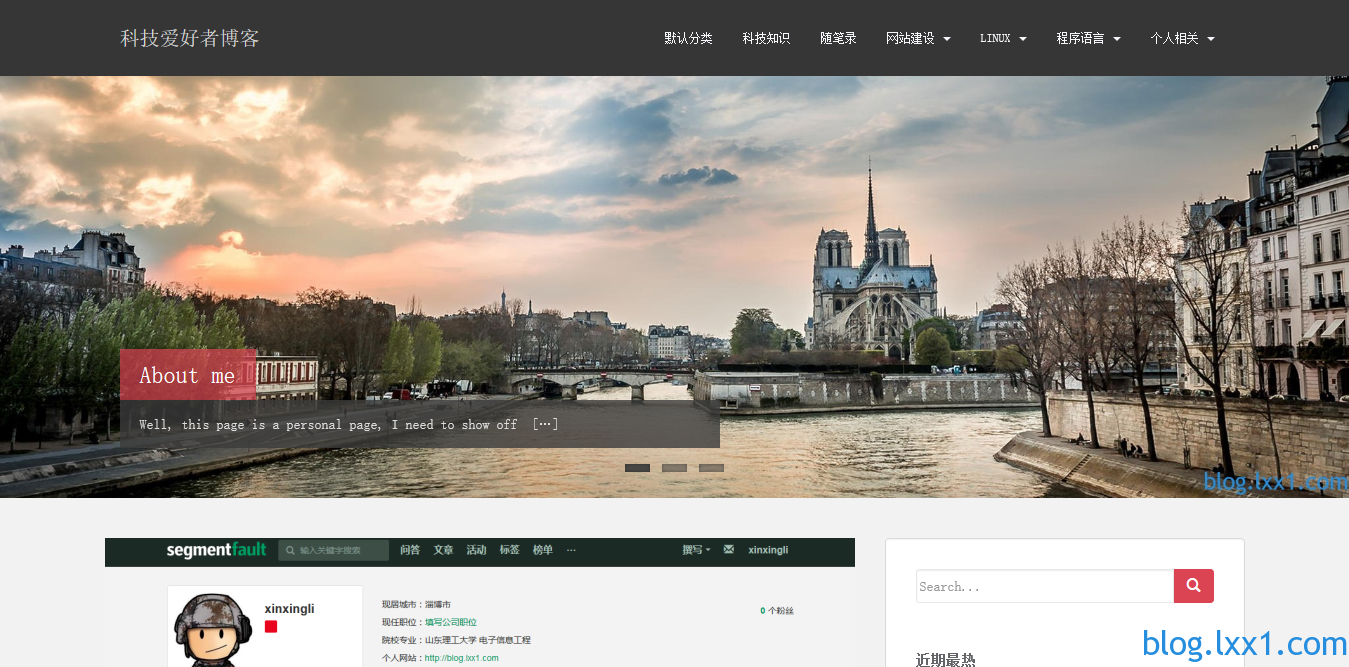This screenshot has height=667, width=1349.
Task: Focus the Search... input field
Action: pos(1045,586)
